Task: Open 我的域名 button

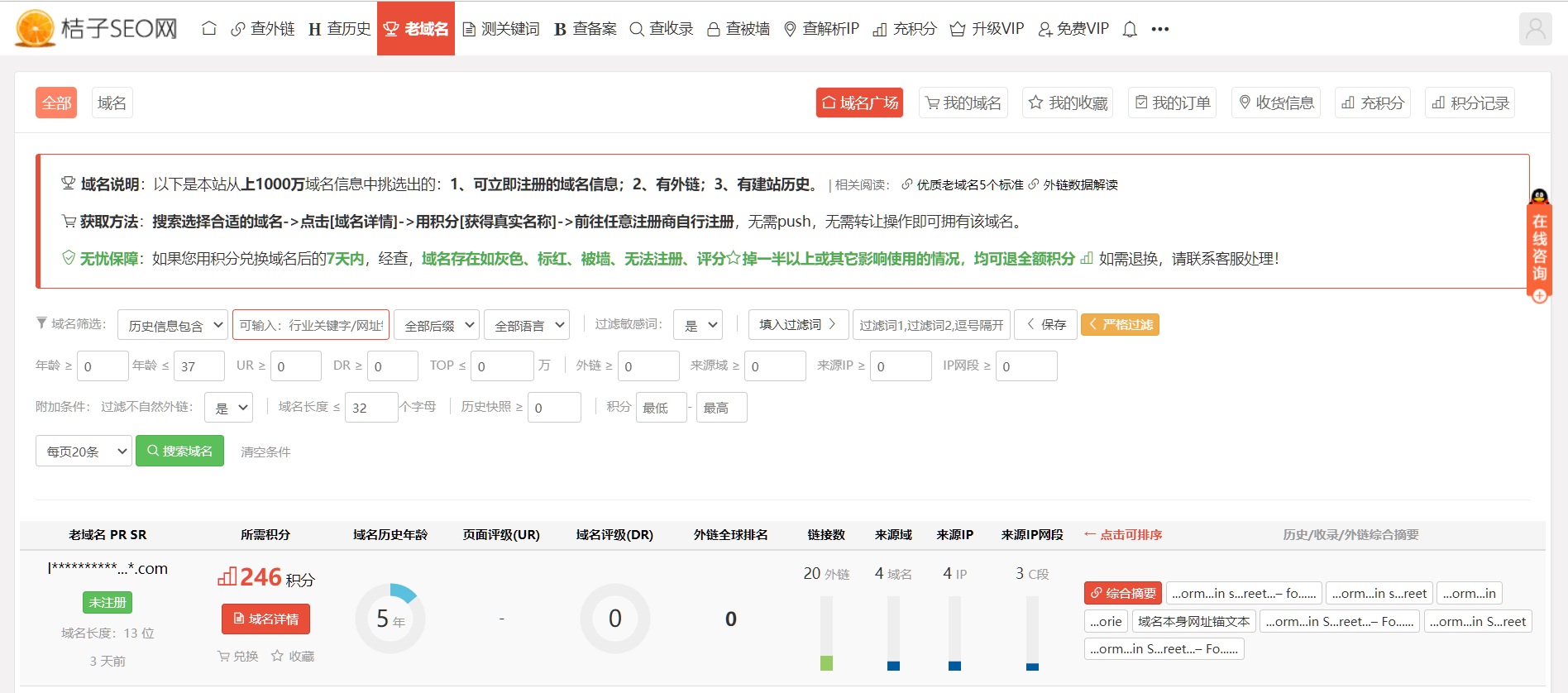Action: click(x=963, y=103)
